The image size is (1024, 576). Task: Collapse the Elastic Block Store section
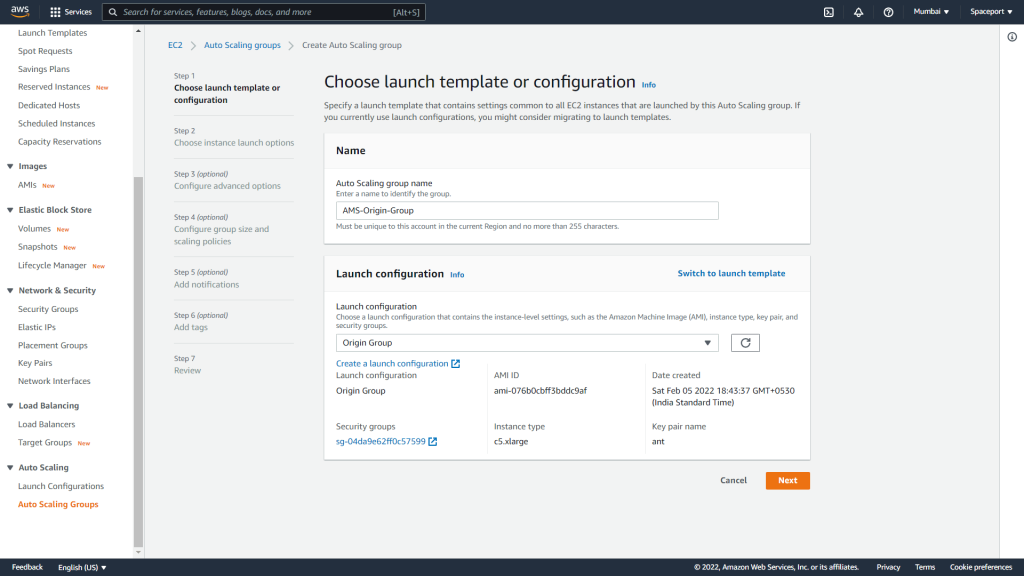10,210
